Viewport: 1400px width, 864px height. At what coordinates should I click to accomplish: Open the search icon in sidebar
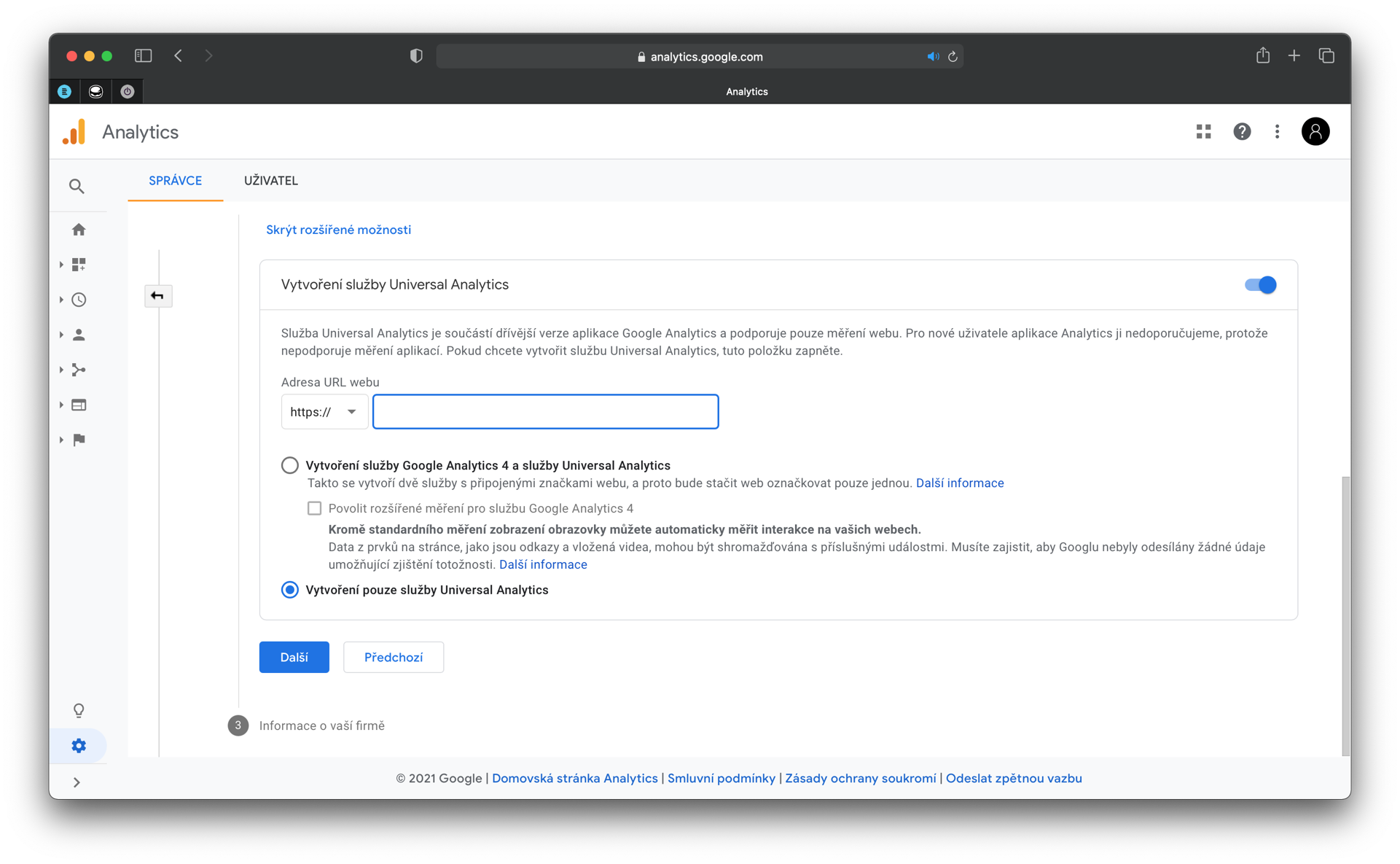[77, 187]
